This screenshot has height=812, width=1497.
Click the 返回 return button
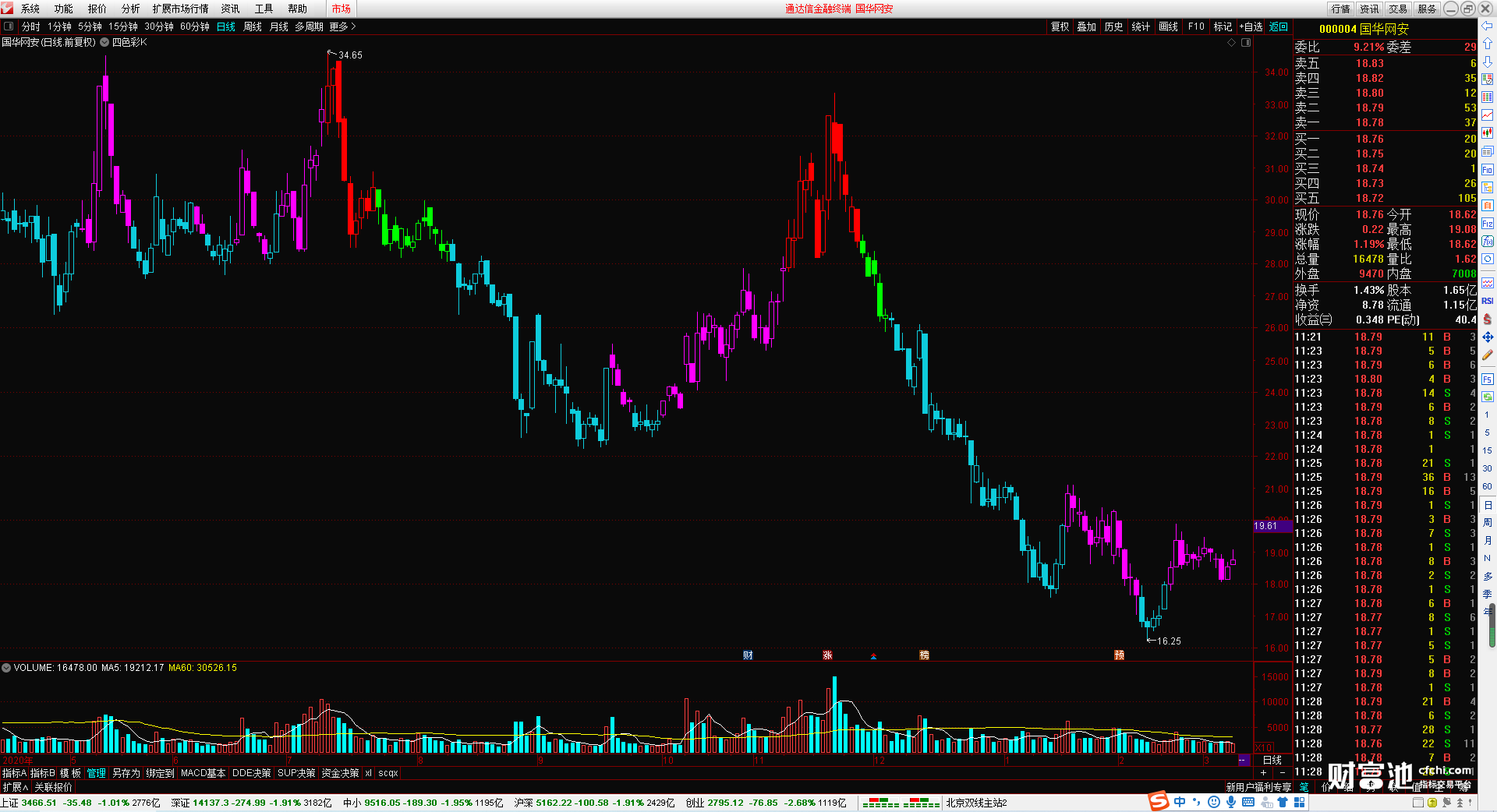click(1279, 26)
